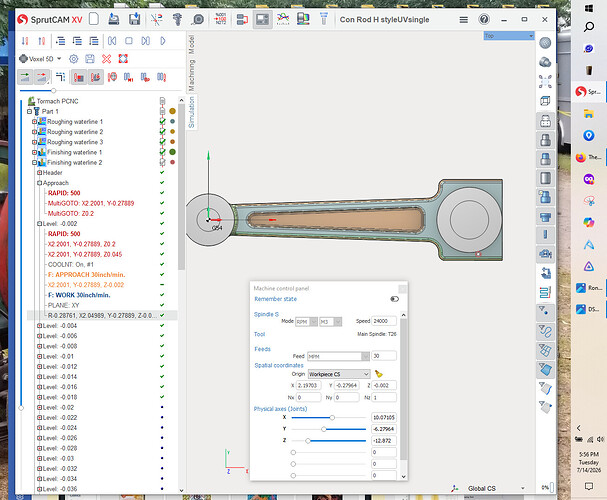Expand the Header node
Viewport: 607px width, 500px height.
pyautogui.click(x=39, y=173)
